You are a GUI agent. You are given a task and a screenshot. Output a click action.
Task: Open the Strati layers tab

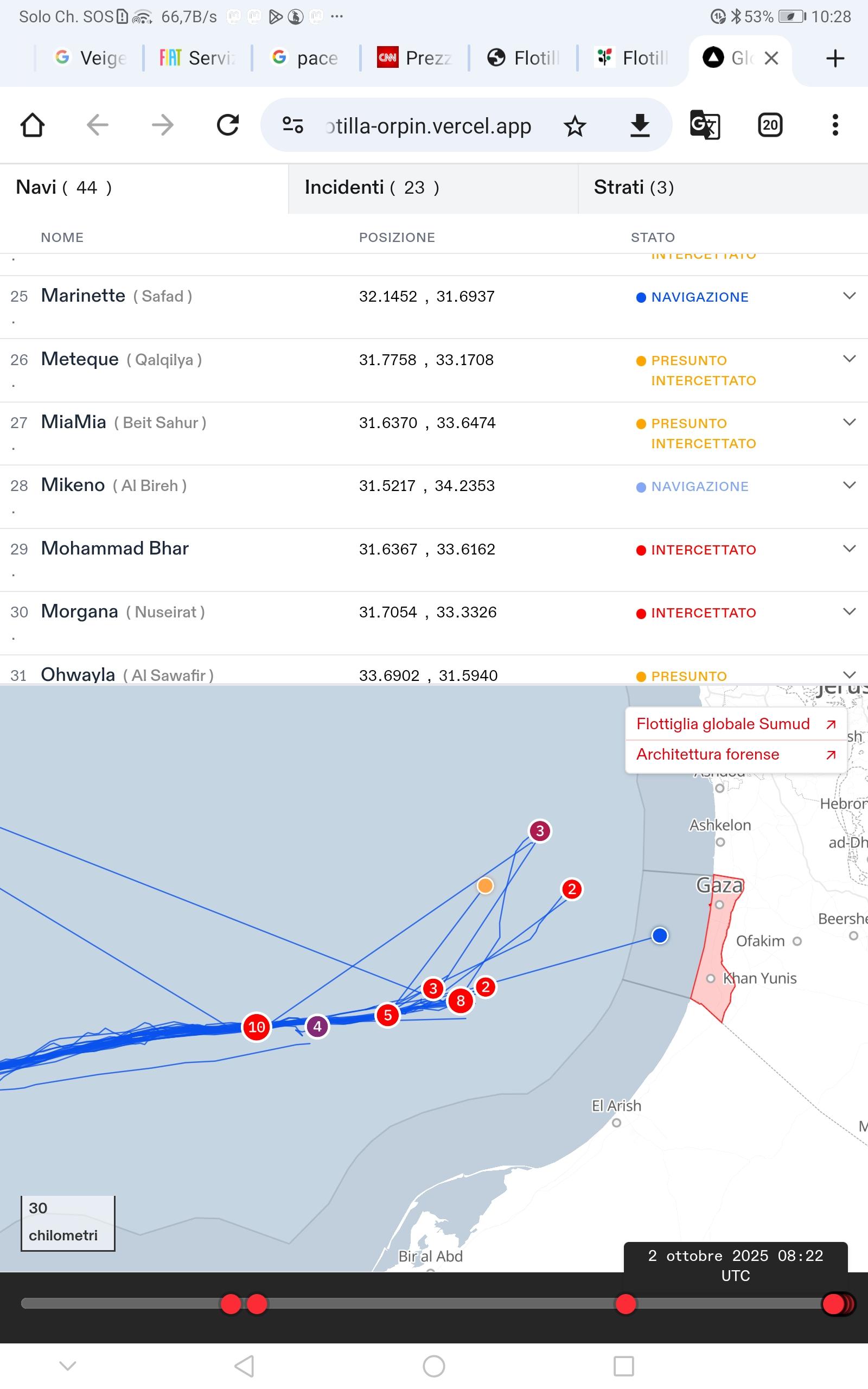(x=634, y=188)
